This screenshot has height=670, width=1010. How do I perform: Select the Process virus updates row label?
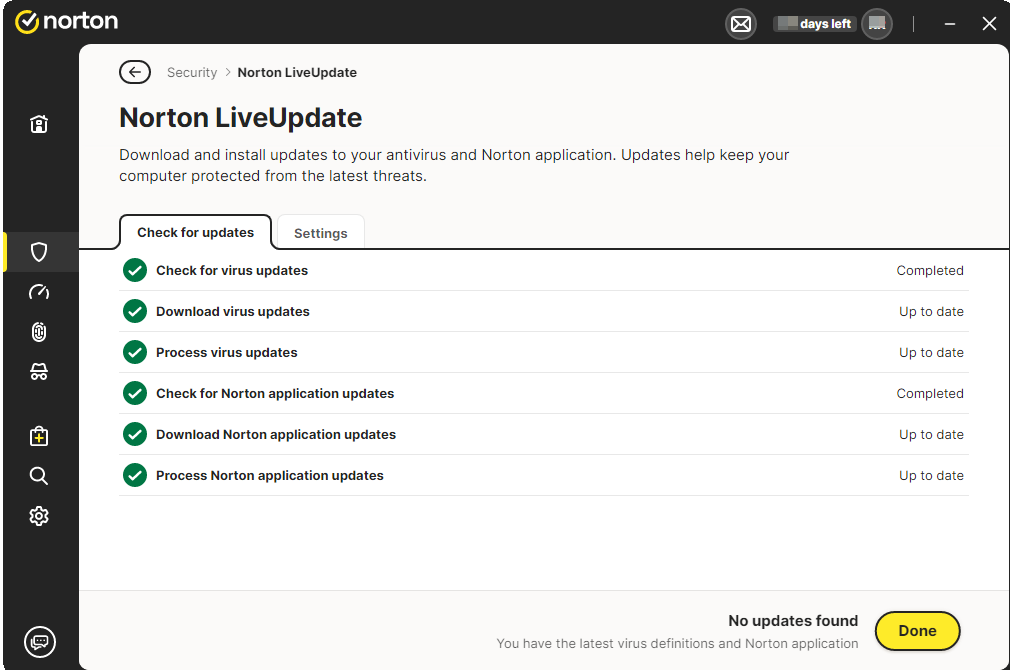[227, 352]
